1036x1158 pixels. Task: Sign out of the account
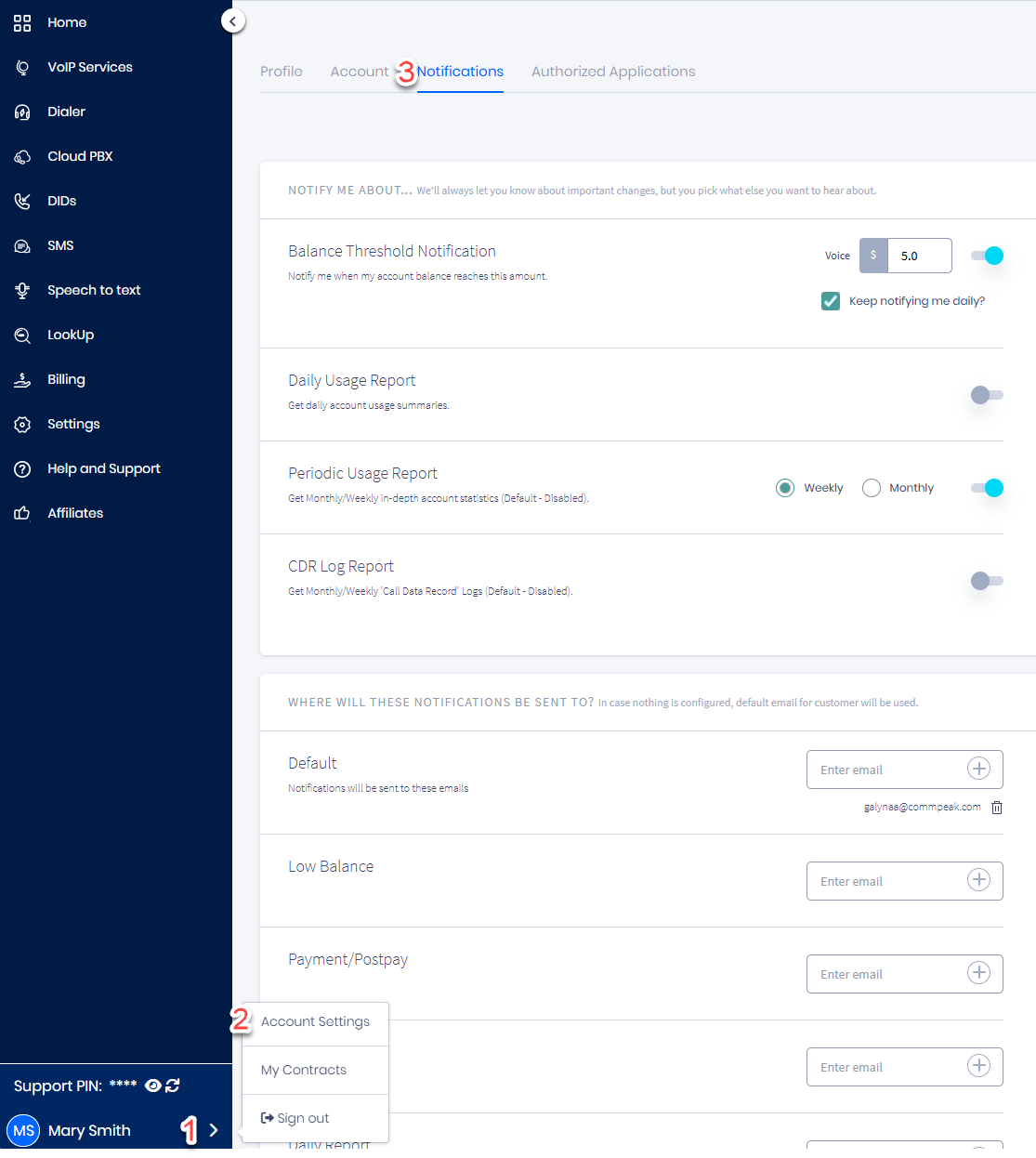(x=300, y=1118)
